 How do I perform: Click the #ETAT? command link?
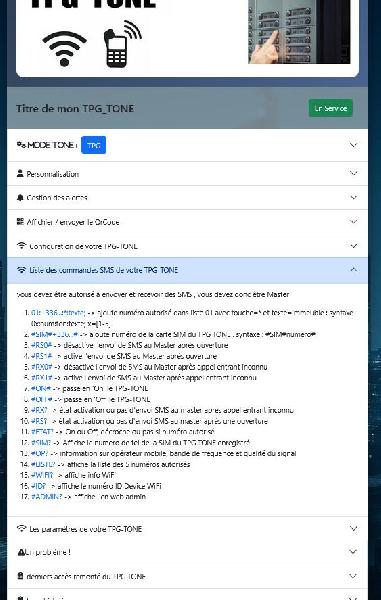tap(42, 432)
